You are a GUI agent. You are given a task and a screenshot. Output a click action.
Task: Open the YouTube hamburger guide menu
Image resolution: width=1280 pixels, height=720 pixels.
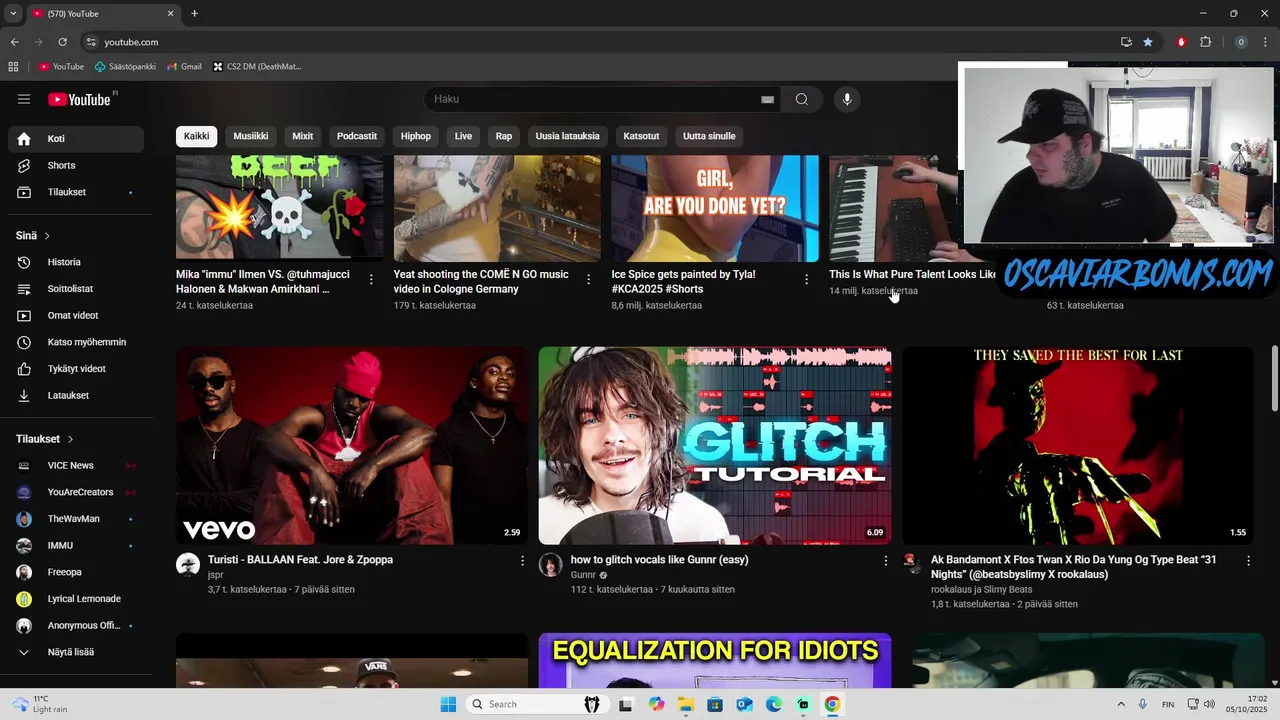tap(24, 99)
